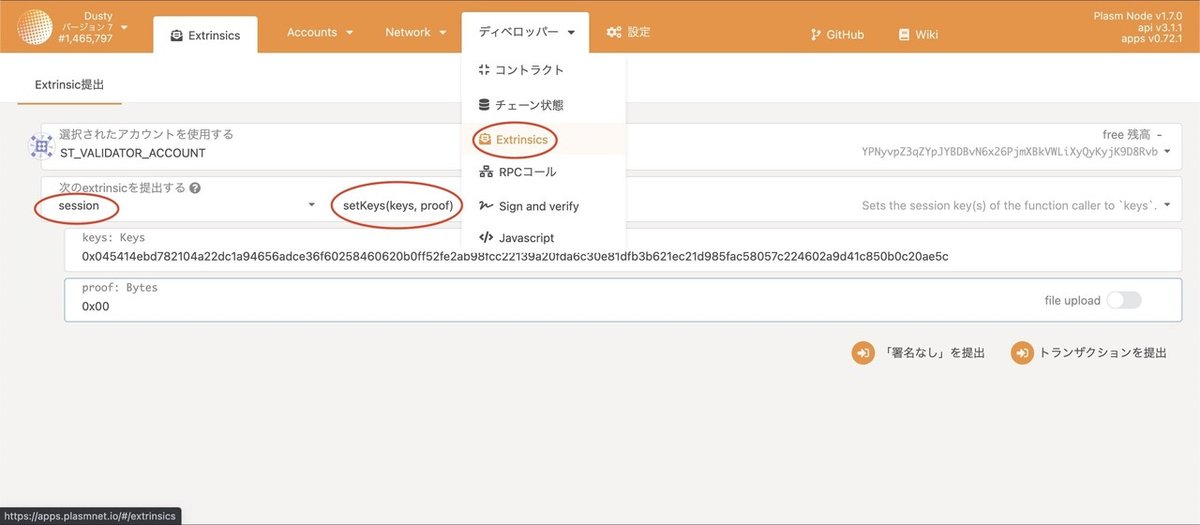This screenshot has width=1200, height=525.
Task: Select the Extrinsic提出 sub-tab
Action: coord(69,86)
